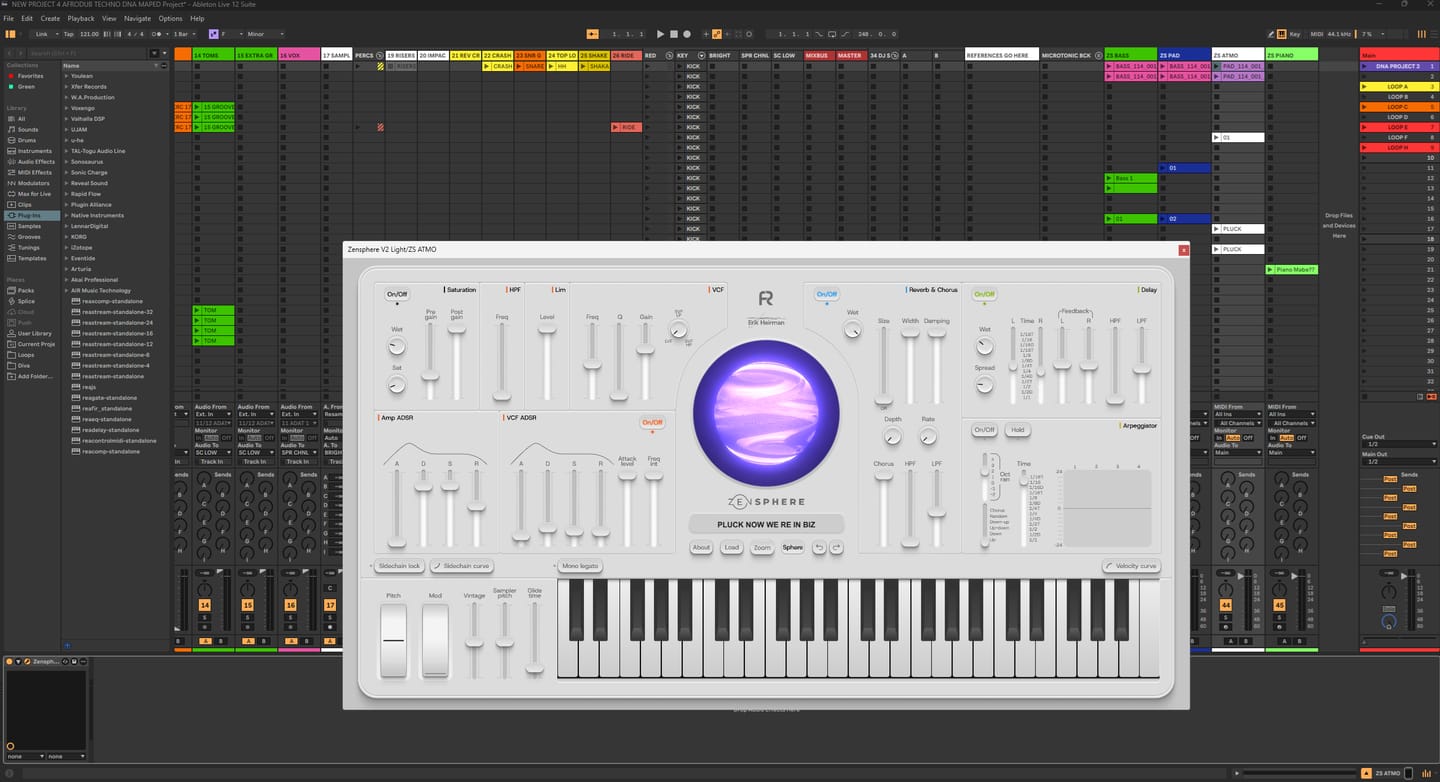
Task: Click the Lim Level slider
Action: [x=547, y=362]
